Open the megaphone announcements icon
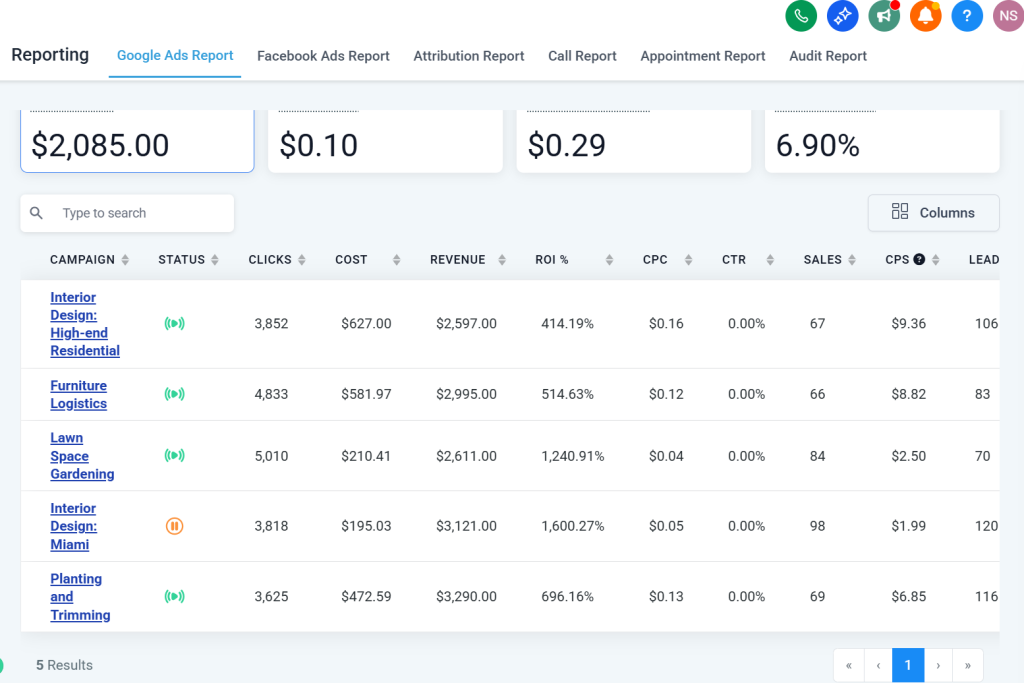 point(884,16)
